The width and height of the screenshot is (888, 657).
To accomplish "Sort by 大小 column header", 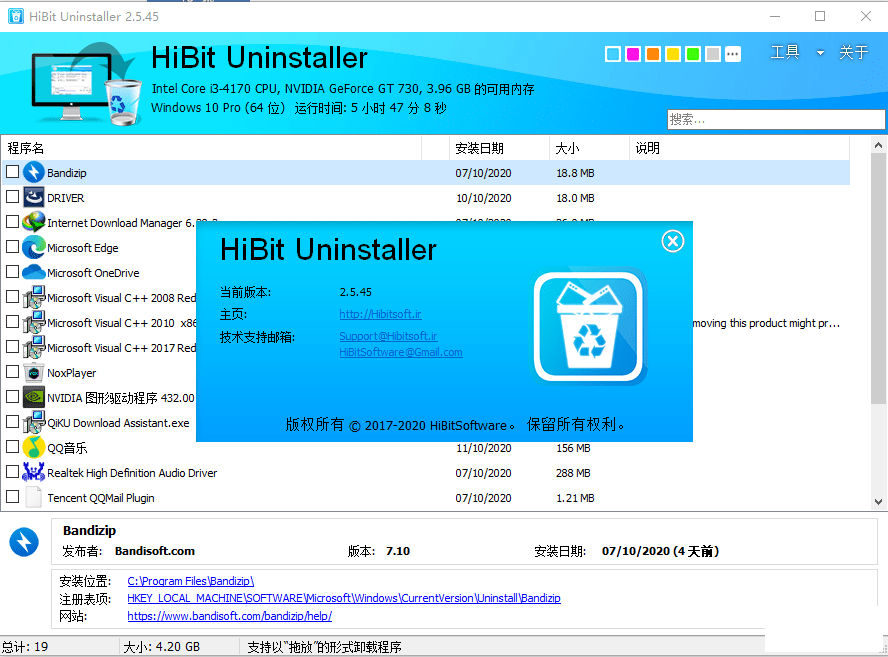I will [589, 148].
